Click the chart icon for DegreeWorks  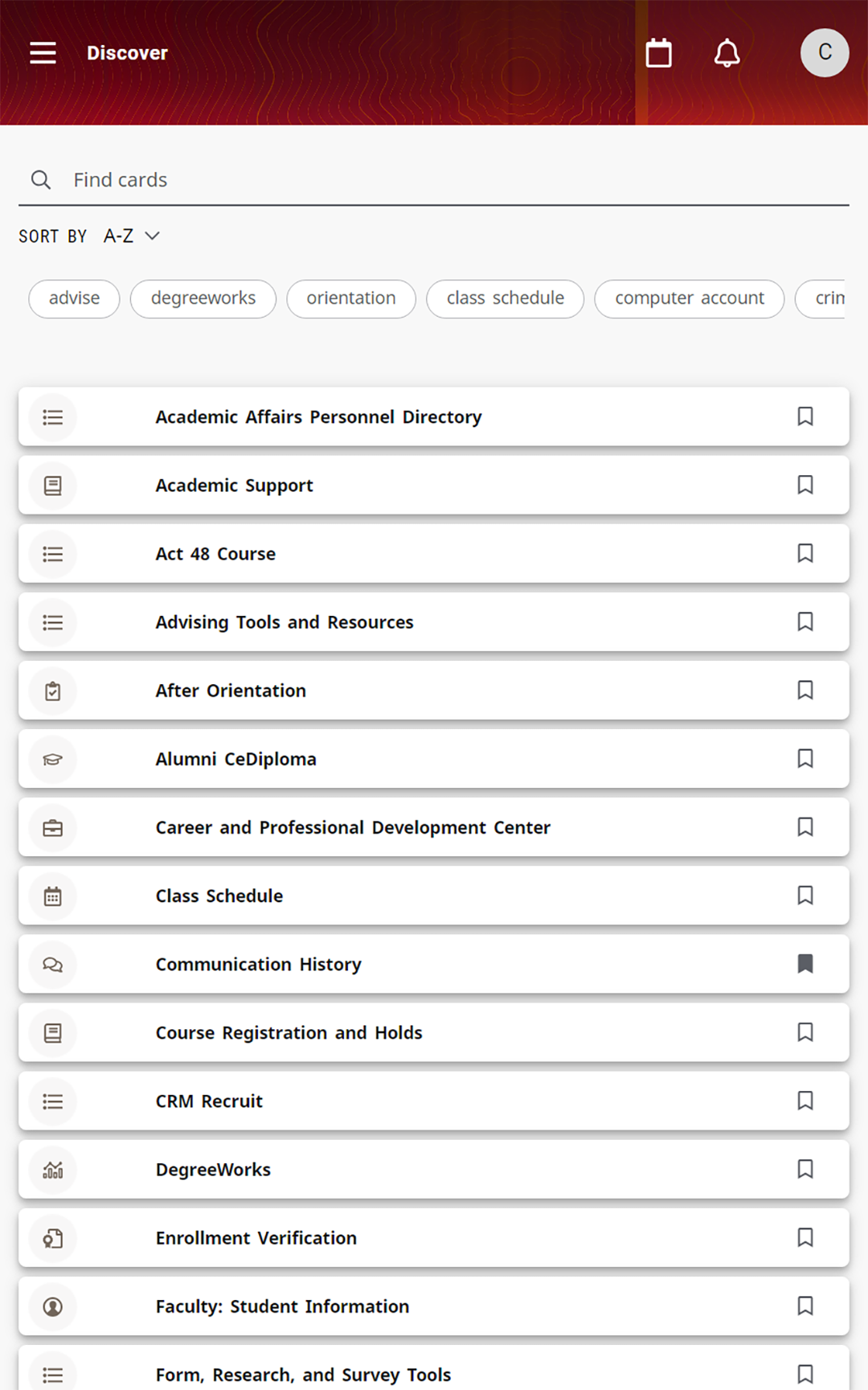(x=53, y=1170)
